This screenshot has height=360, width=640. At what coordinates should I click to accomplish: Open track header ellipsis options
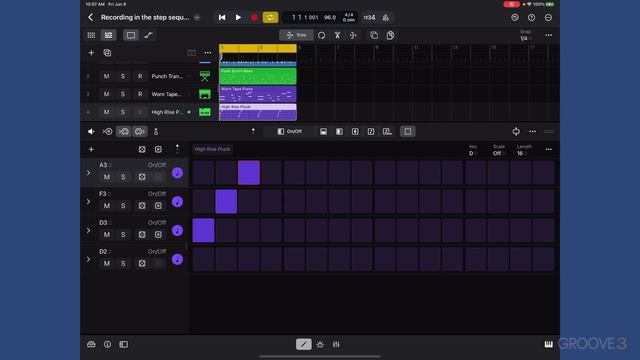(208, 53)
